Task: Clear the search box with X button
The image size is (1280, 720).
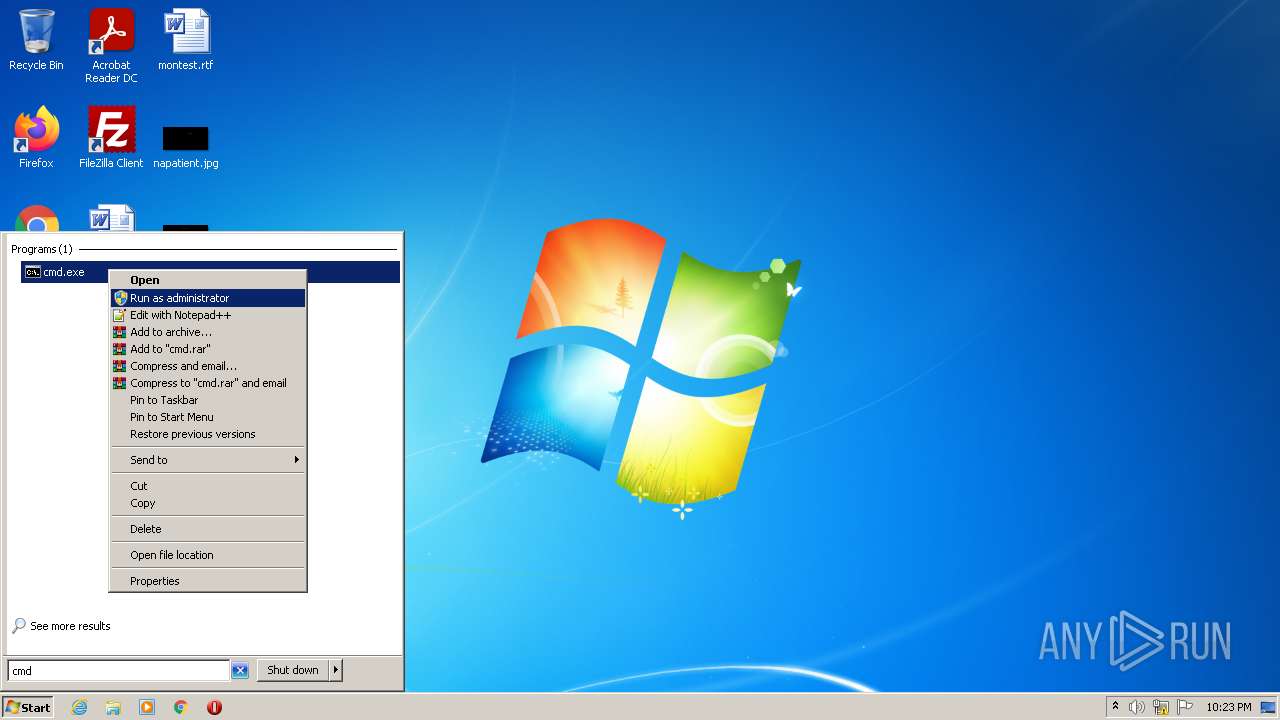Action: [x=240, y=671]
